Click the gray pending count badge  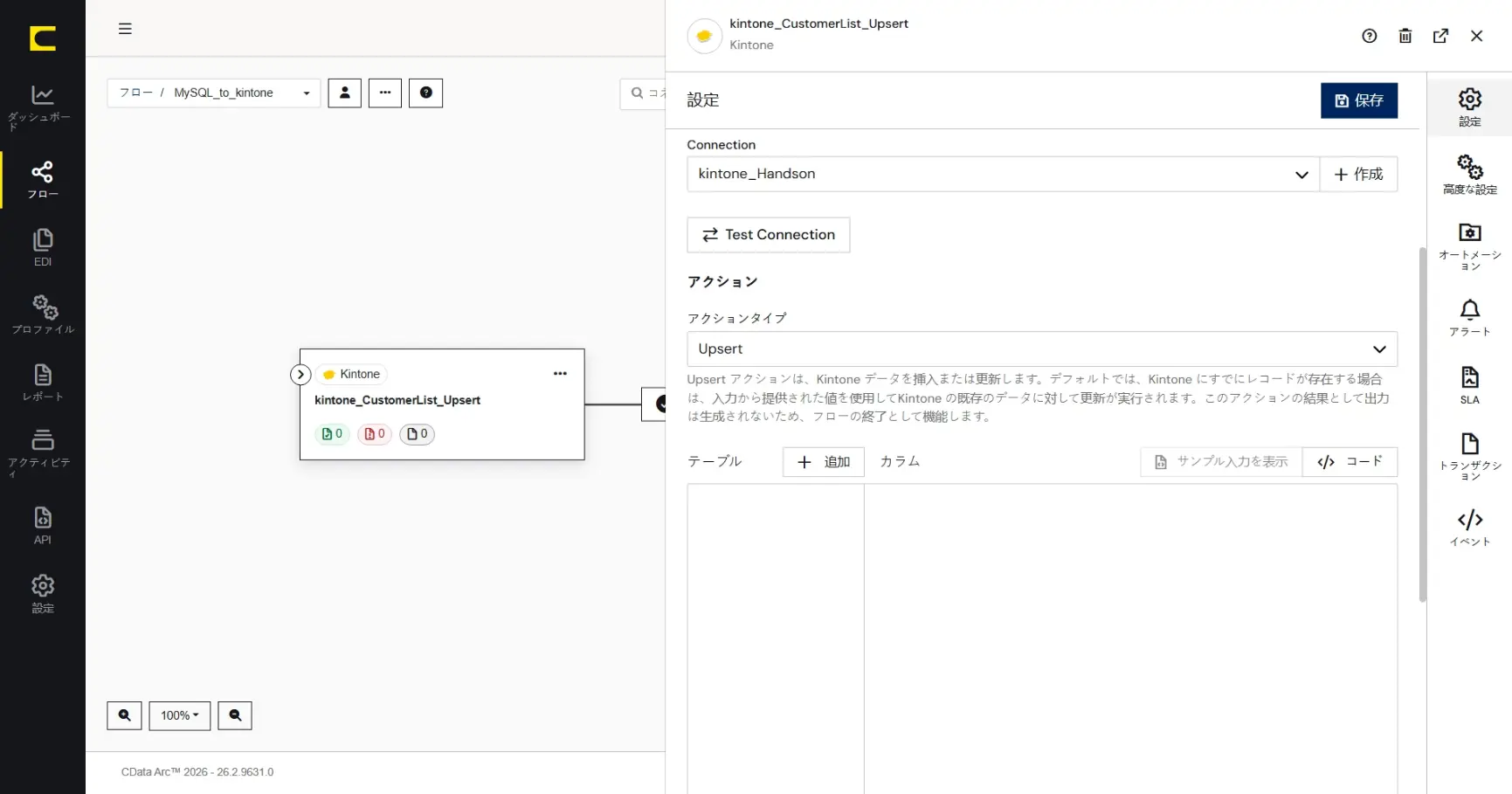418,434
